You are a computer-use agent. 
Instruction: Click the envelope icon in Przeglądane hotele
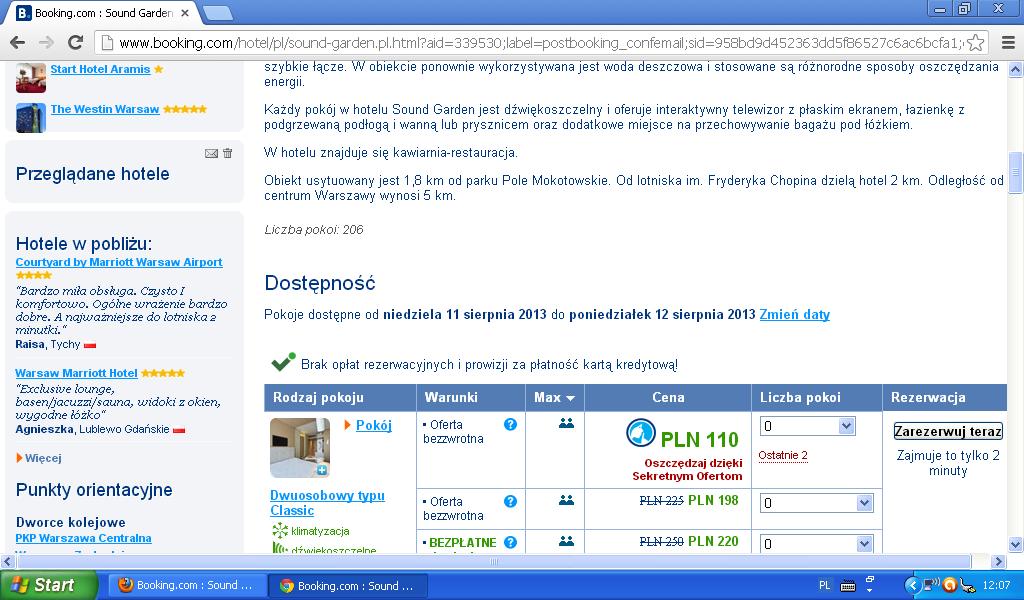pyautogui.click(x=211, y=153)
